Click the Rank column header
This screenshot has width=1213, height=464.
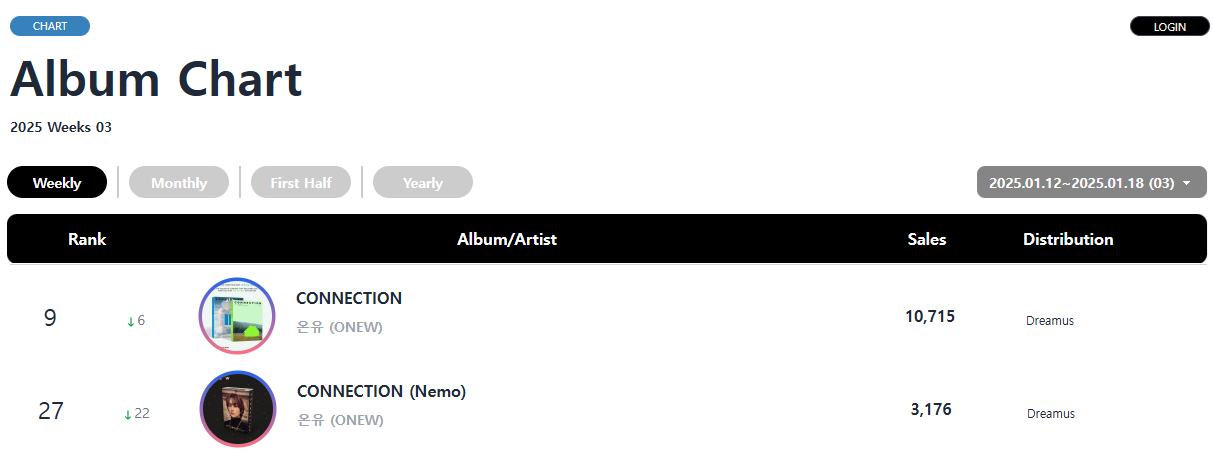click(87, 239)
